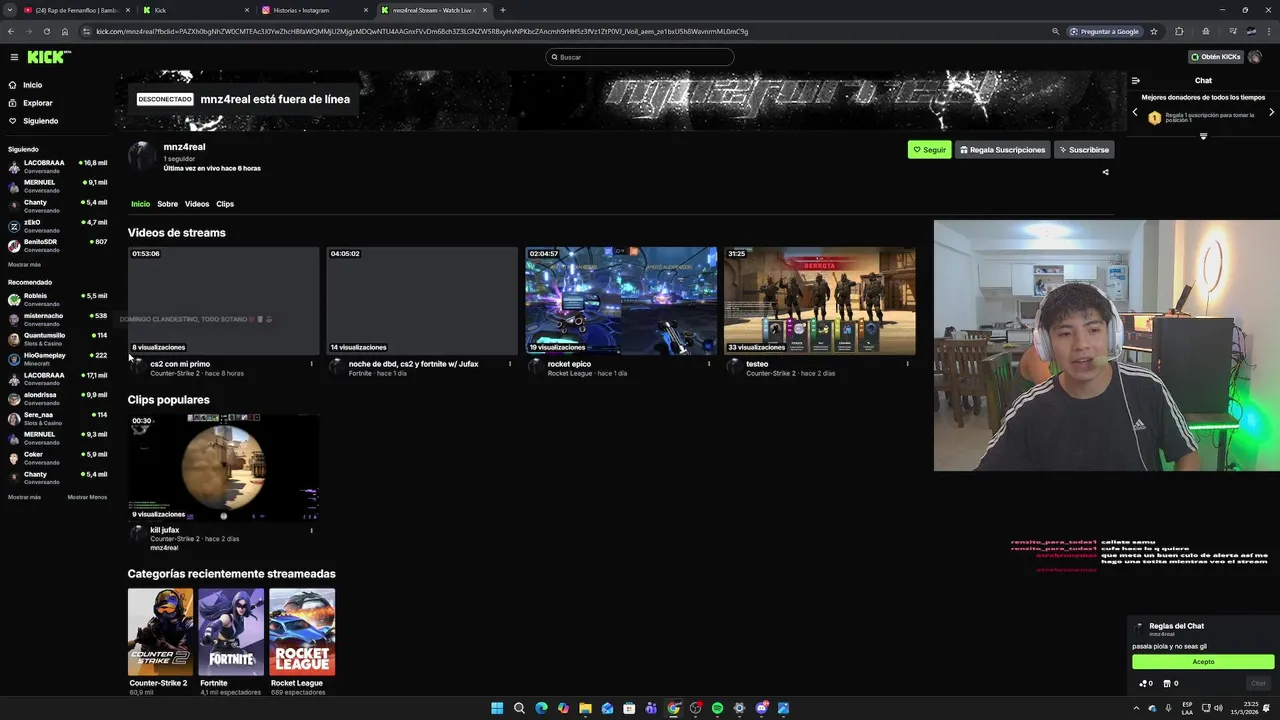Image resolution: width=1280 pixels, height=720 pixels.
Task: Open mnz4real channel avatar
Action: 143,157
